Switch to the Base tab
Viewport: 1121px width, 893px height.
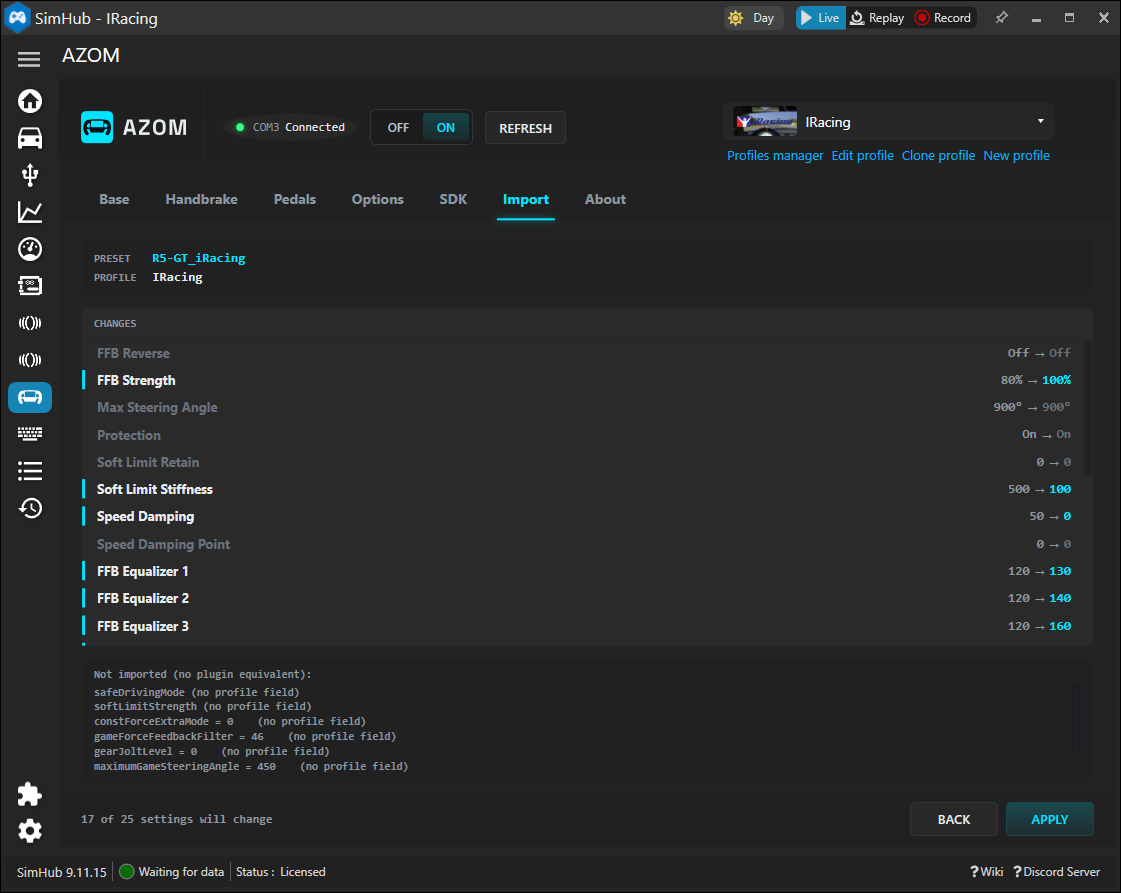click(114, 199)
